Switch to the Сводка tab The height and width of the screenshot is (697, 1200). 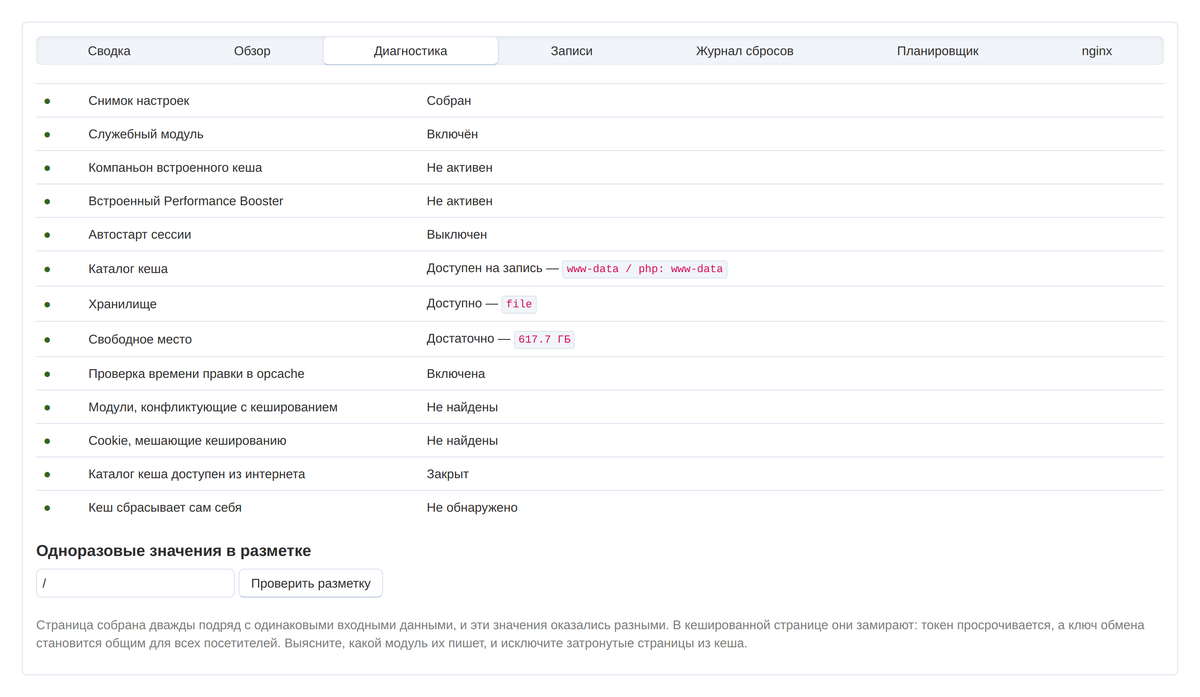109,51
